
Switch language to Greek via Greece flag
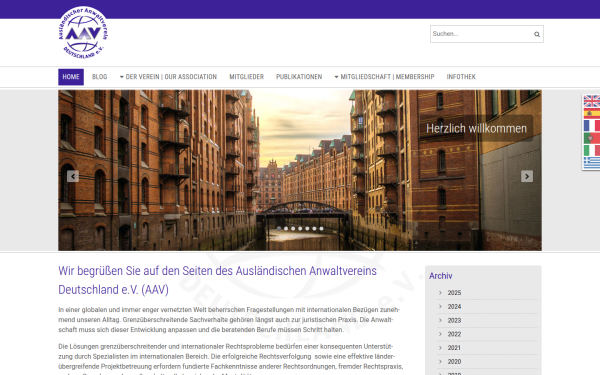(592, 162)
